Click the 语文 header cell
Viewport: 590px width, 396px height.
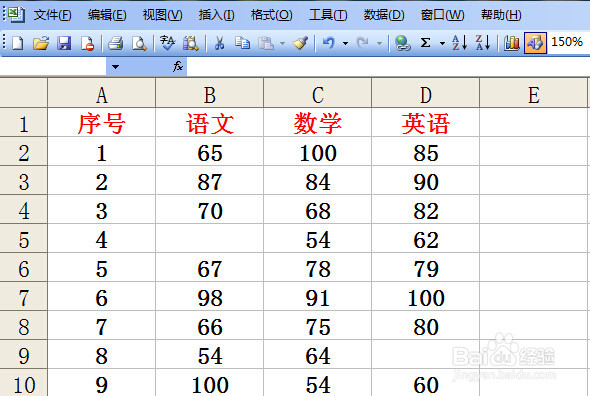pyautogui.click(x=210, y=123)
